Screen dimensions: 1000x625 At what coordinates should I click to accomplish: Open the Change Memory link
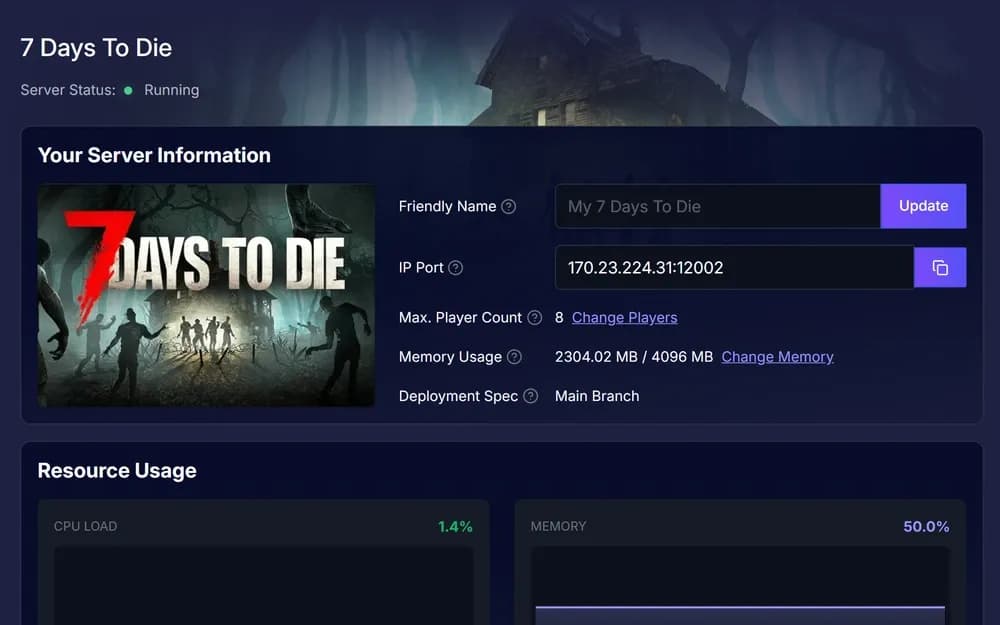click(777, 357)
